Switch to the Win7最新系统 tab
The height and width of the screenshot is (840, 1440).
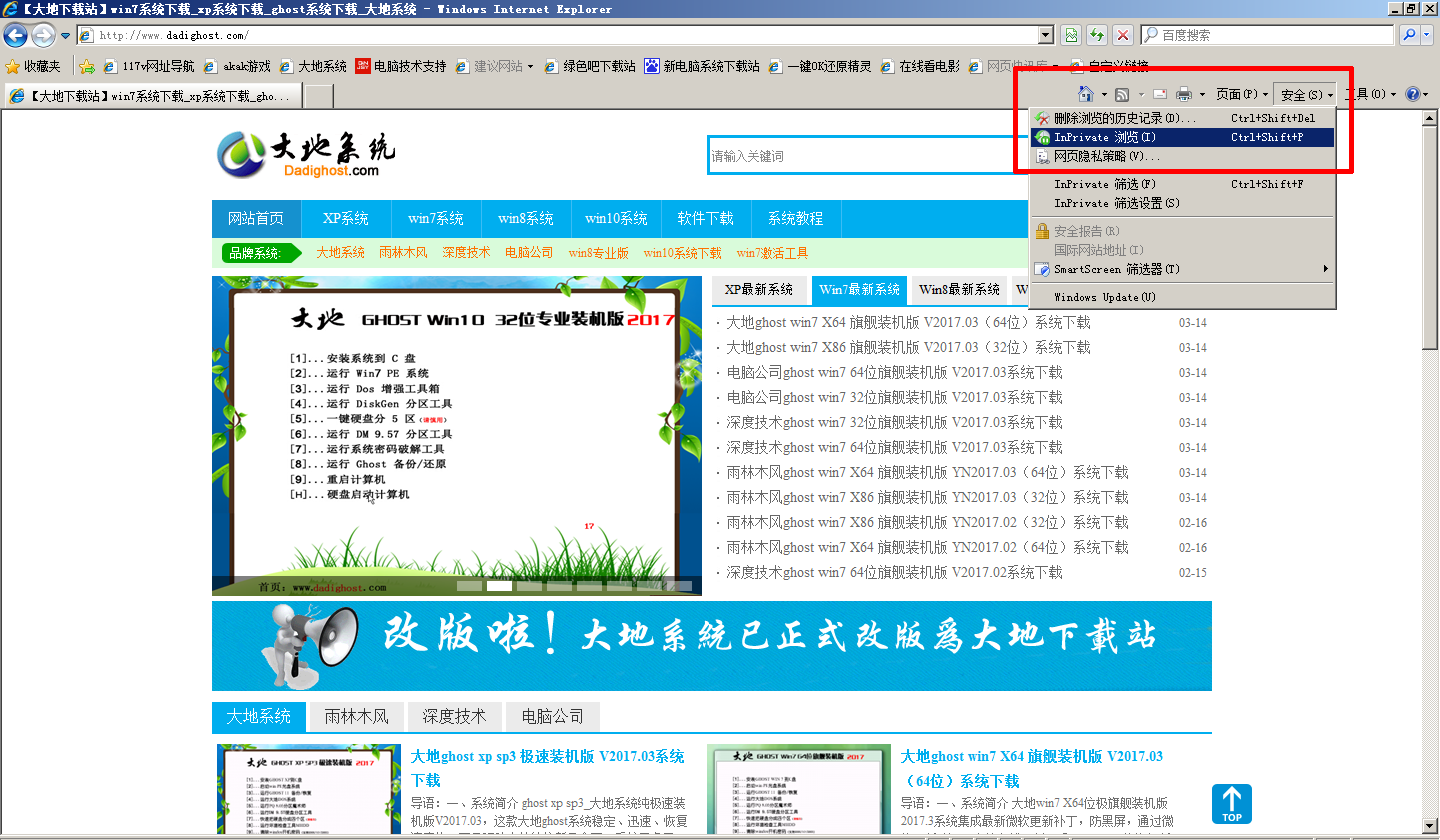point(860,290)
